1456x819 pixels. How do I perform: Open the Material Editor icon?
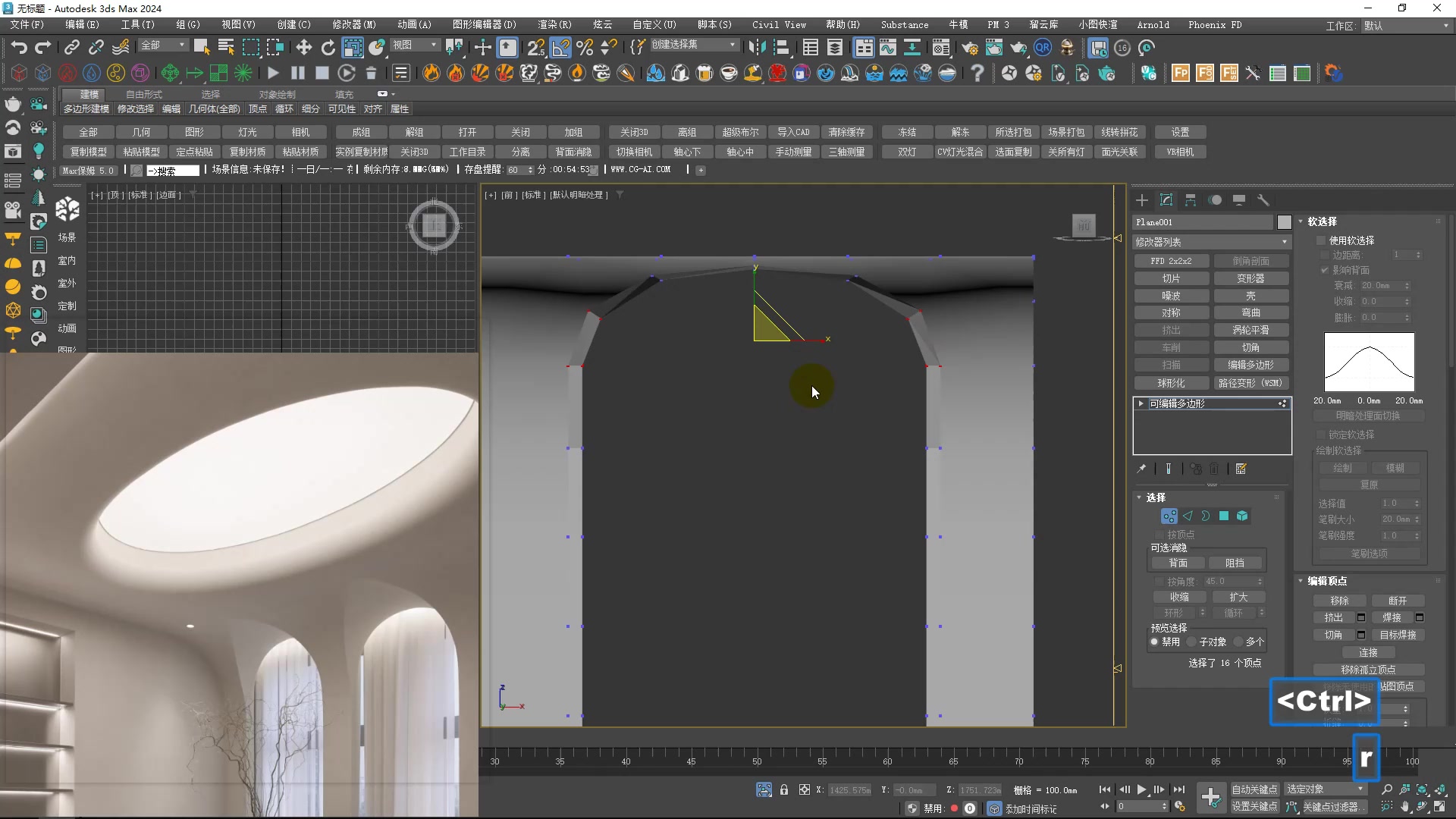coord(940,47)
